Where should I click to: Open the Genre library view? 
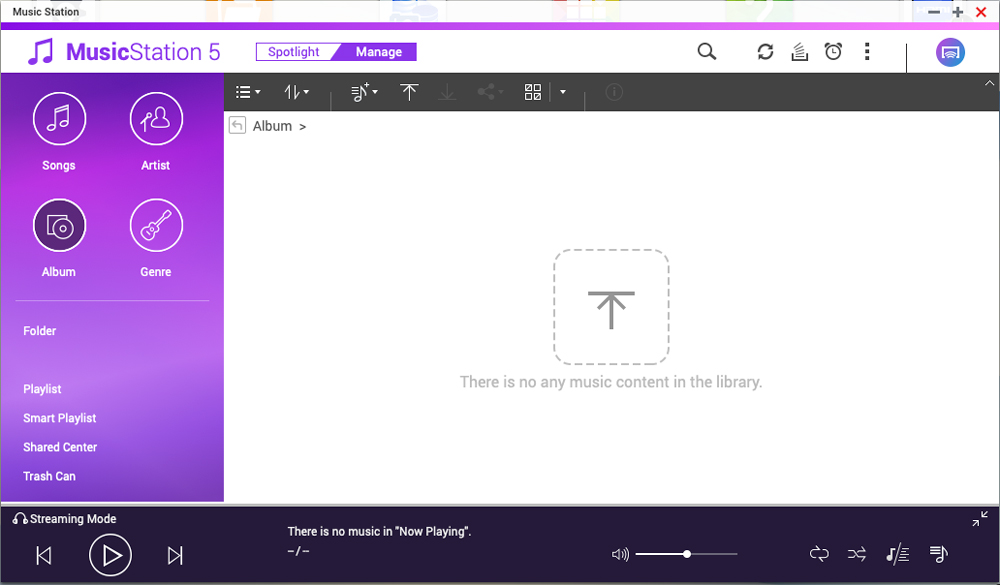pos(156,226)
